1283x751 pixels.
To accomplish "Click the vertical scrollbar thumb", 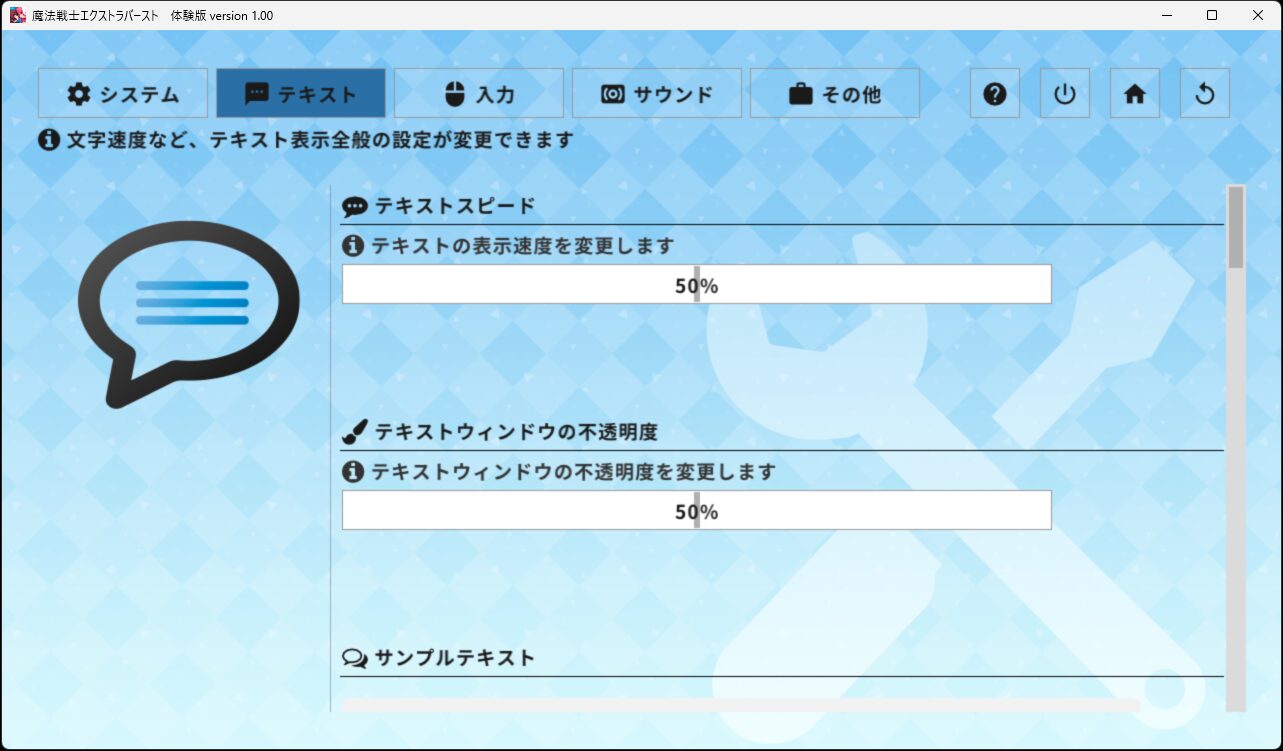I will pyautogui.click(x=1236, y=227).
